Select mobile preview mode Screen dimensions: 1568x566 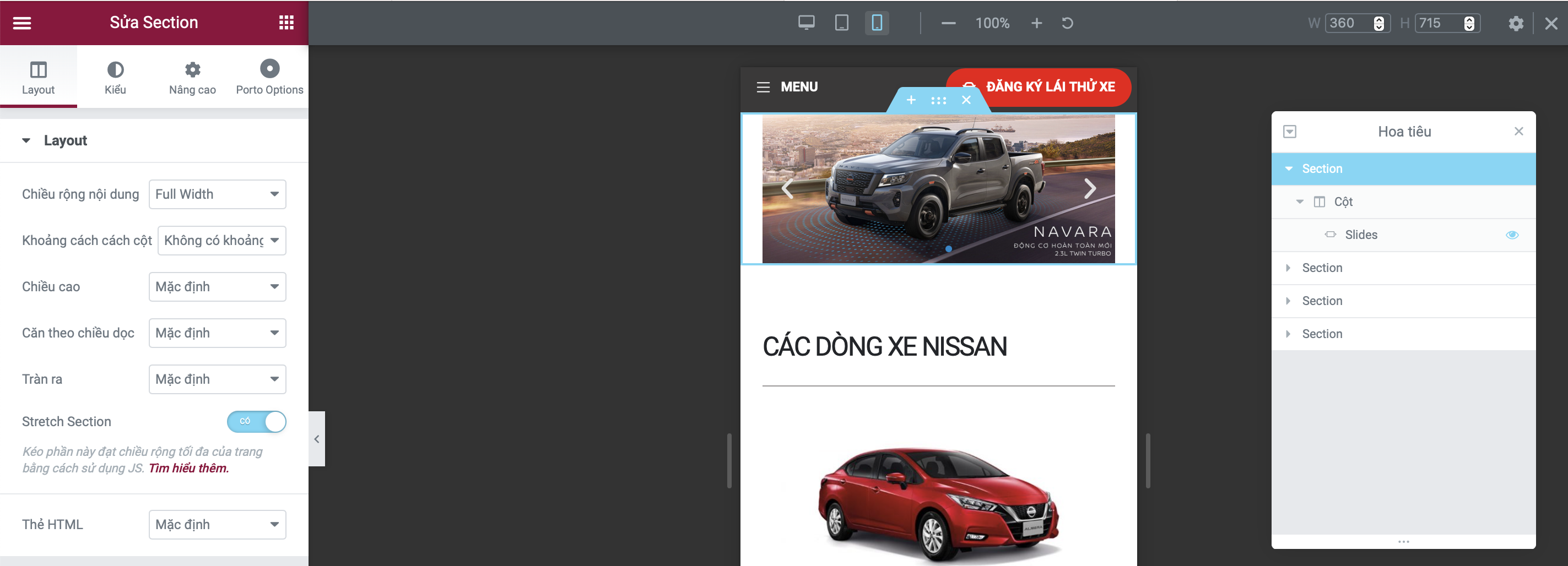[x=877, y=23]
